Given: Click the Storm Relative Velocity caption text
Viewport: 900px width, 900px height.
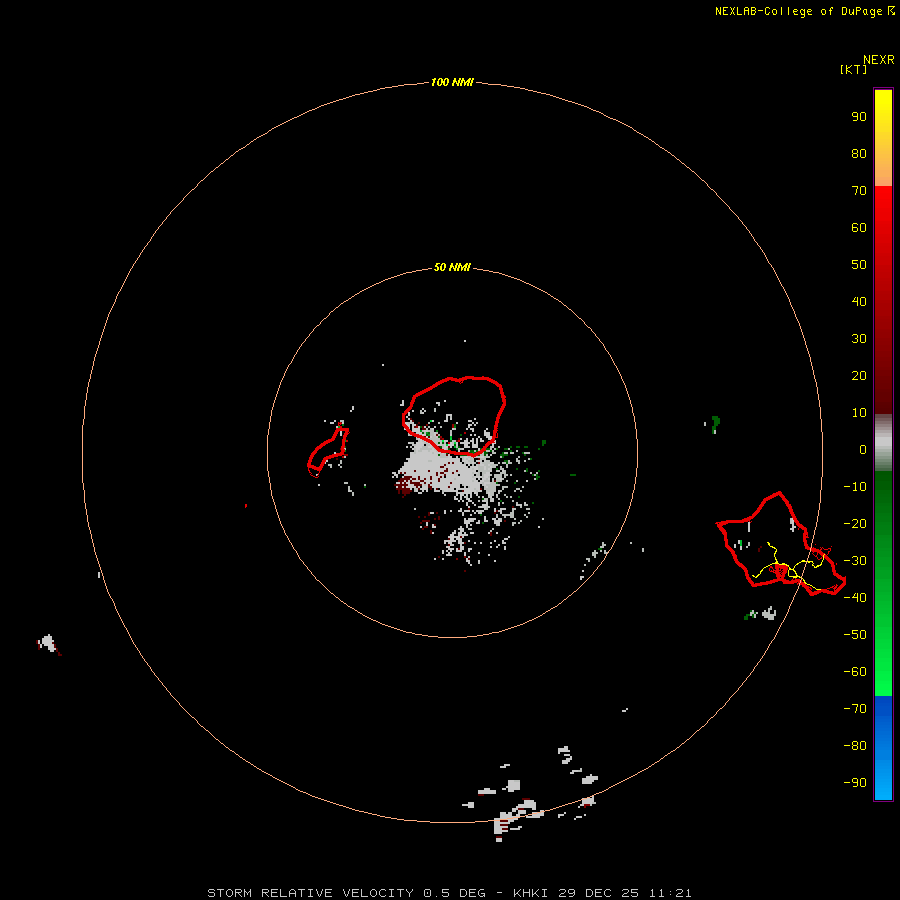Looking at the screenshot, I should (310, 893).
